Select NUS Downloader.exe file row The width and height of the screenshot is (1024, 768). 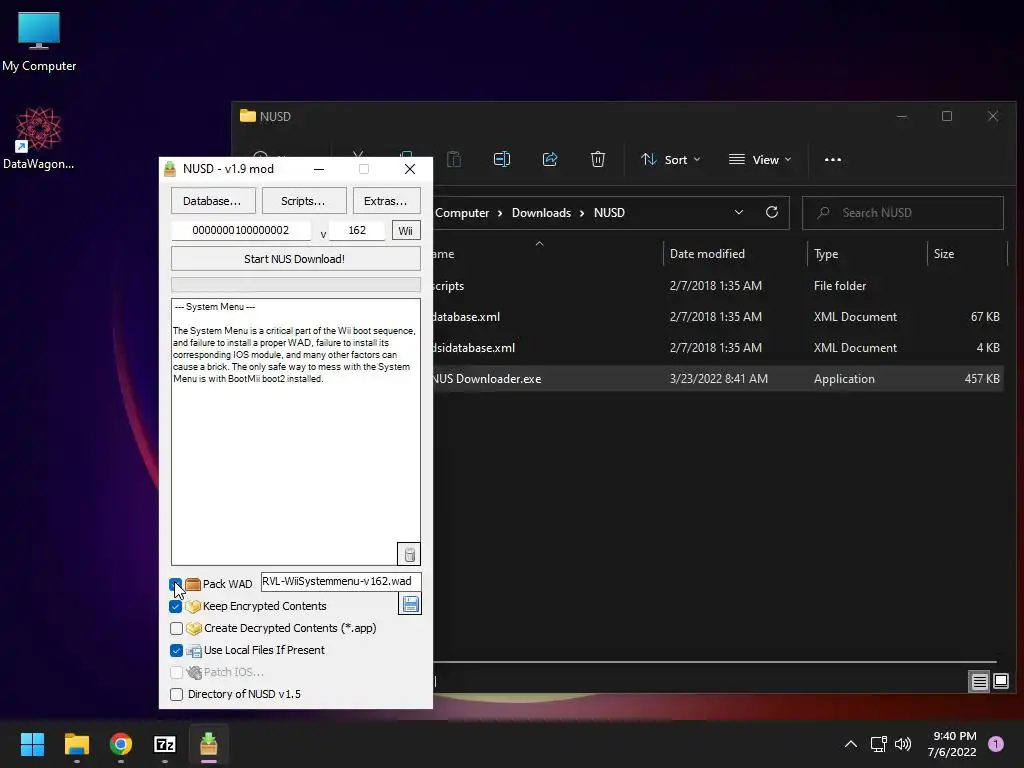717,379
